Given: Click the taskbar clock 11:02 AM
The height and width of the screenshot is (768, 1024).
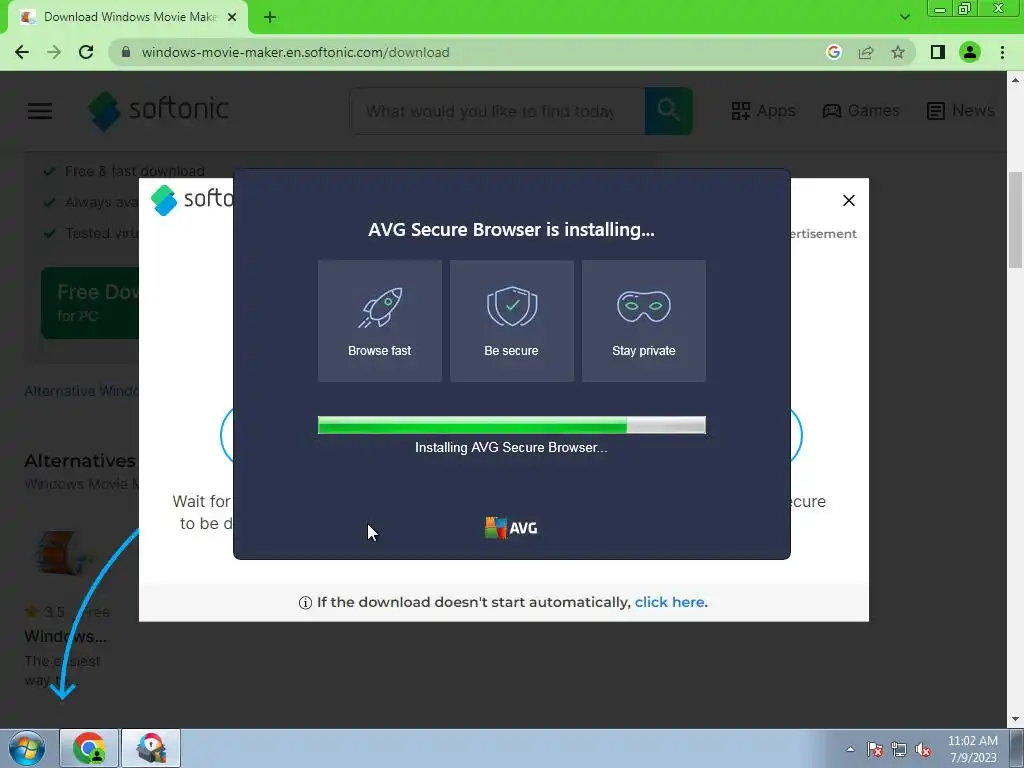Looking at the screenshot, I should [972, 741].
